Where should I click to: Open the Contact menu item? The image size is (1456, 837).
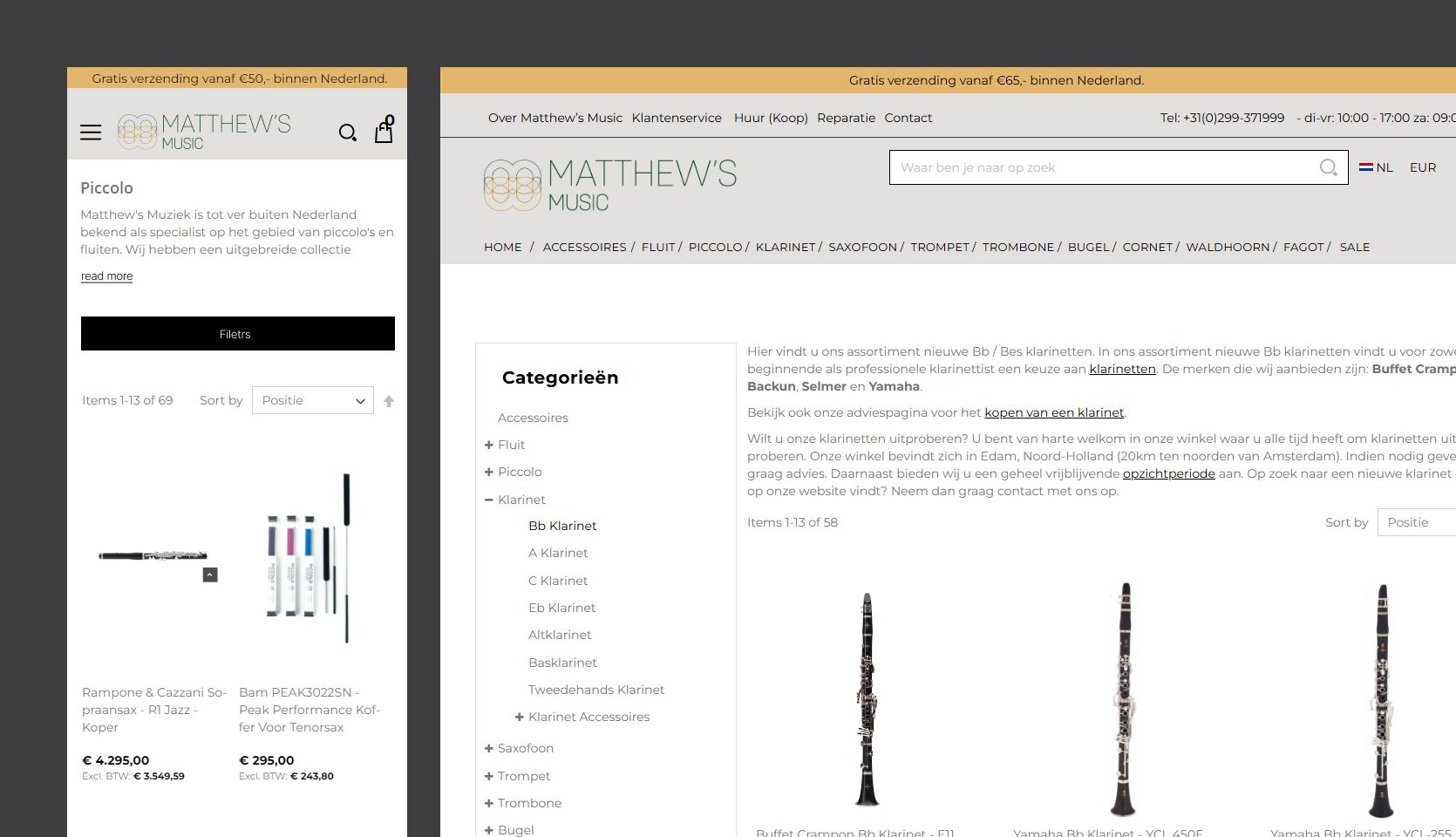pyautogui.click(x=908, y=118)
